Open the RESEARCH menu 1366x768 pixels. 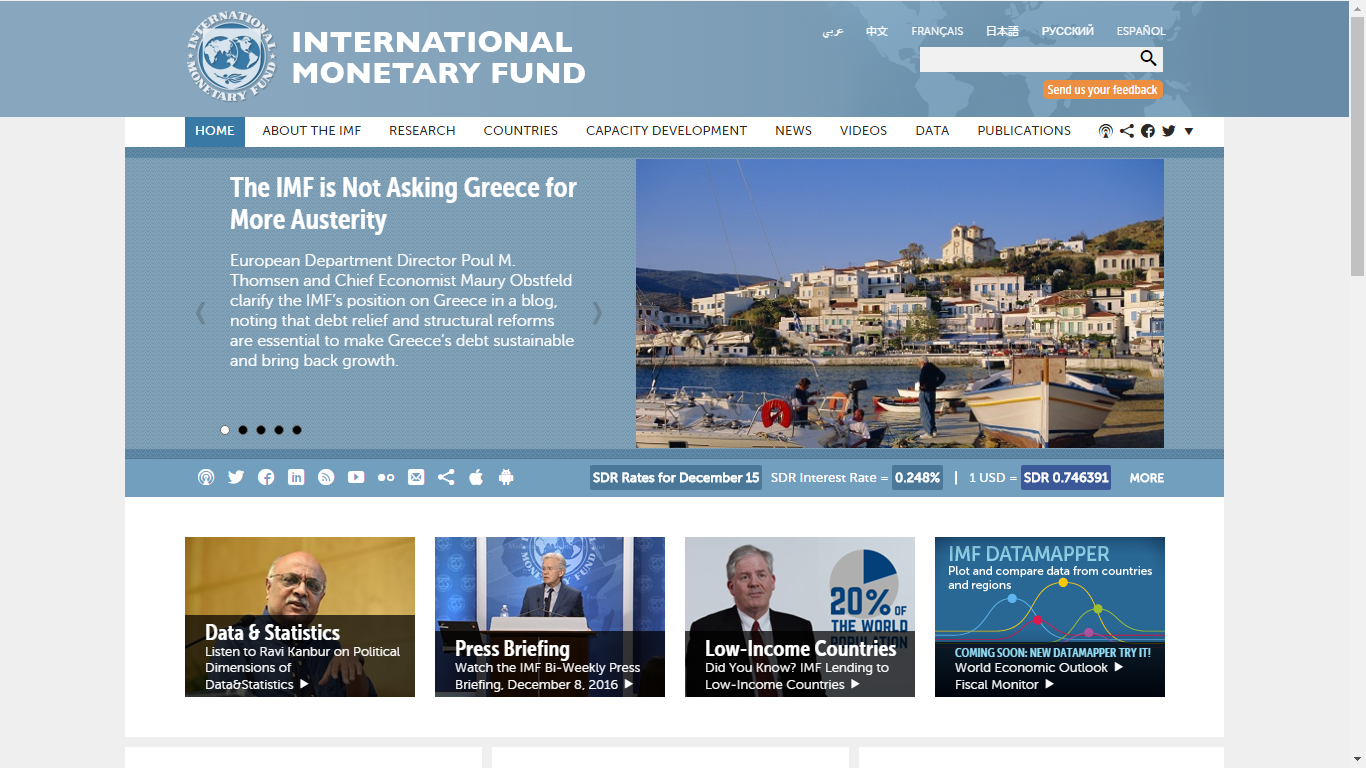coord(422,131)
